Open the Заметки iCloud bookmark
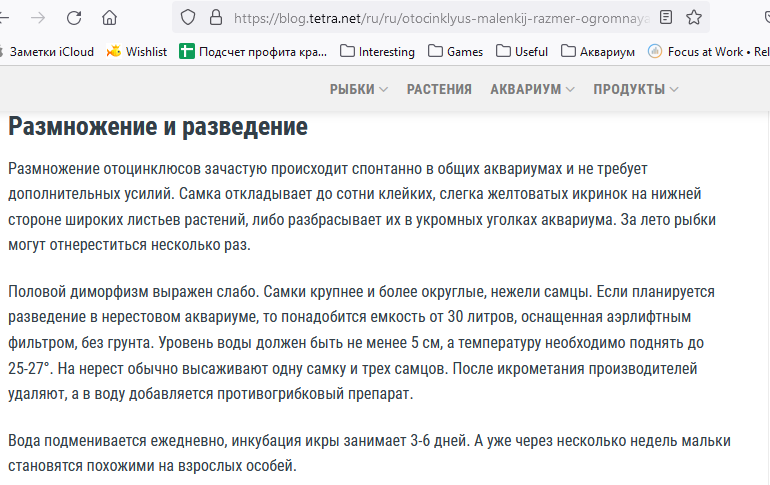Viewport: 770px width, 485px height. pos(47,52)
